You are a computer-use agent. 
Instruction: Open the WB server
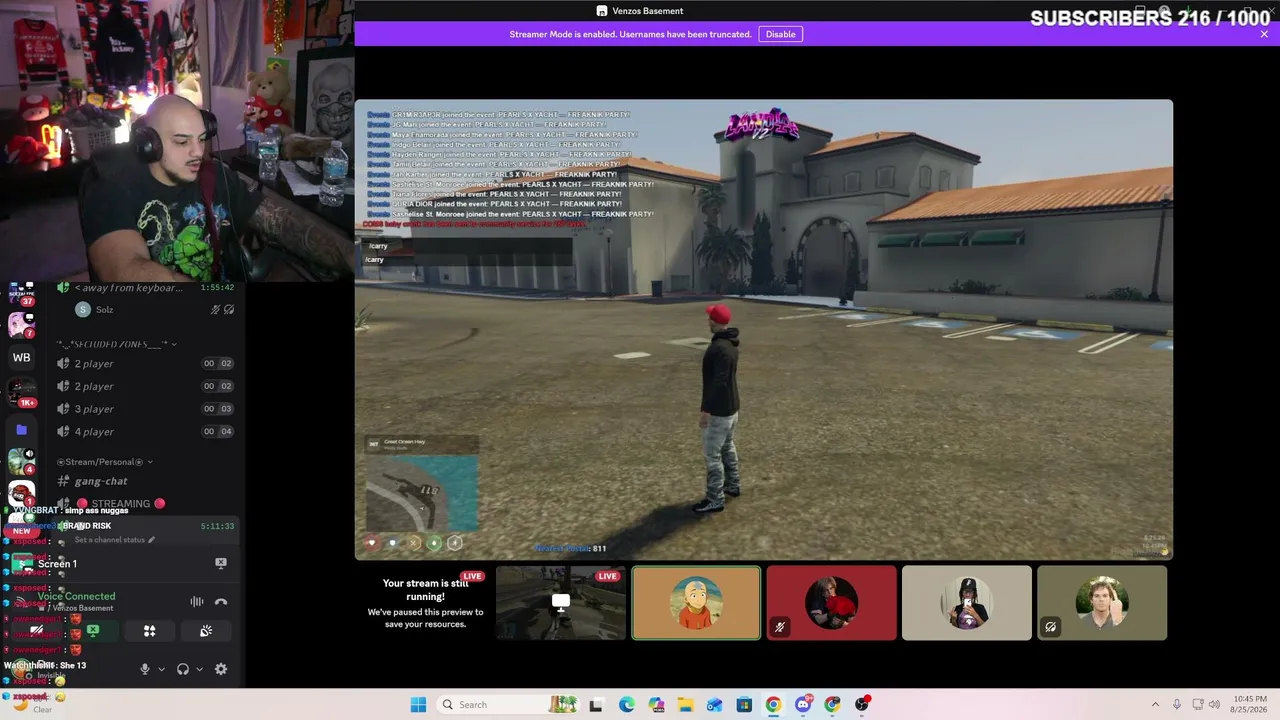21,358
